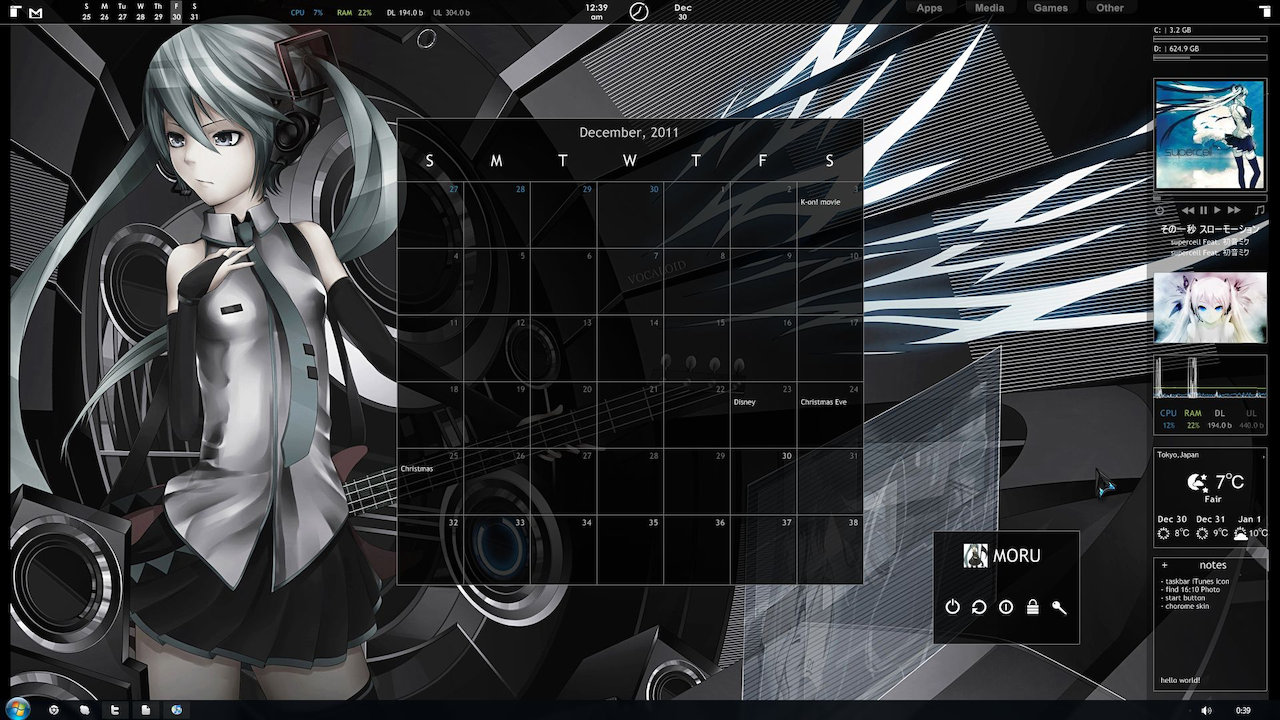
Task: Click the MORU username text
Action: pos(1017,556)
